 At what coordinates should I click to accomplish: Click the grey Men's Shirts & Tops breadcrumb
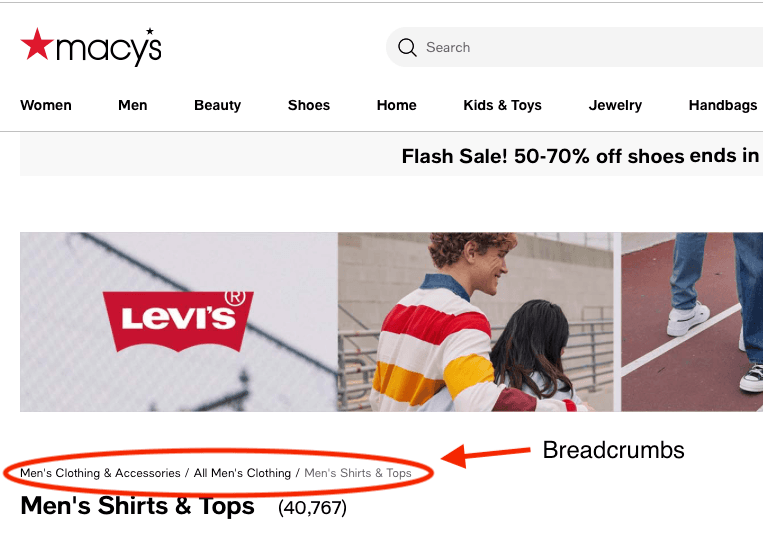pos(358,473)
